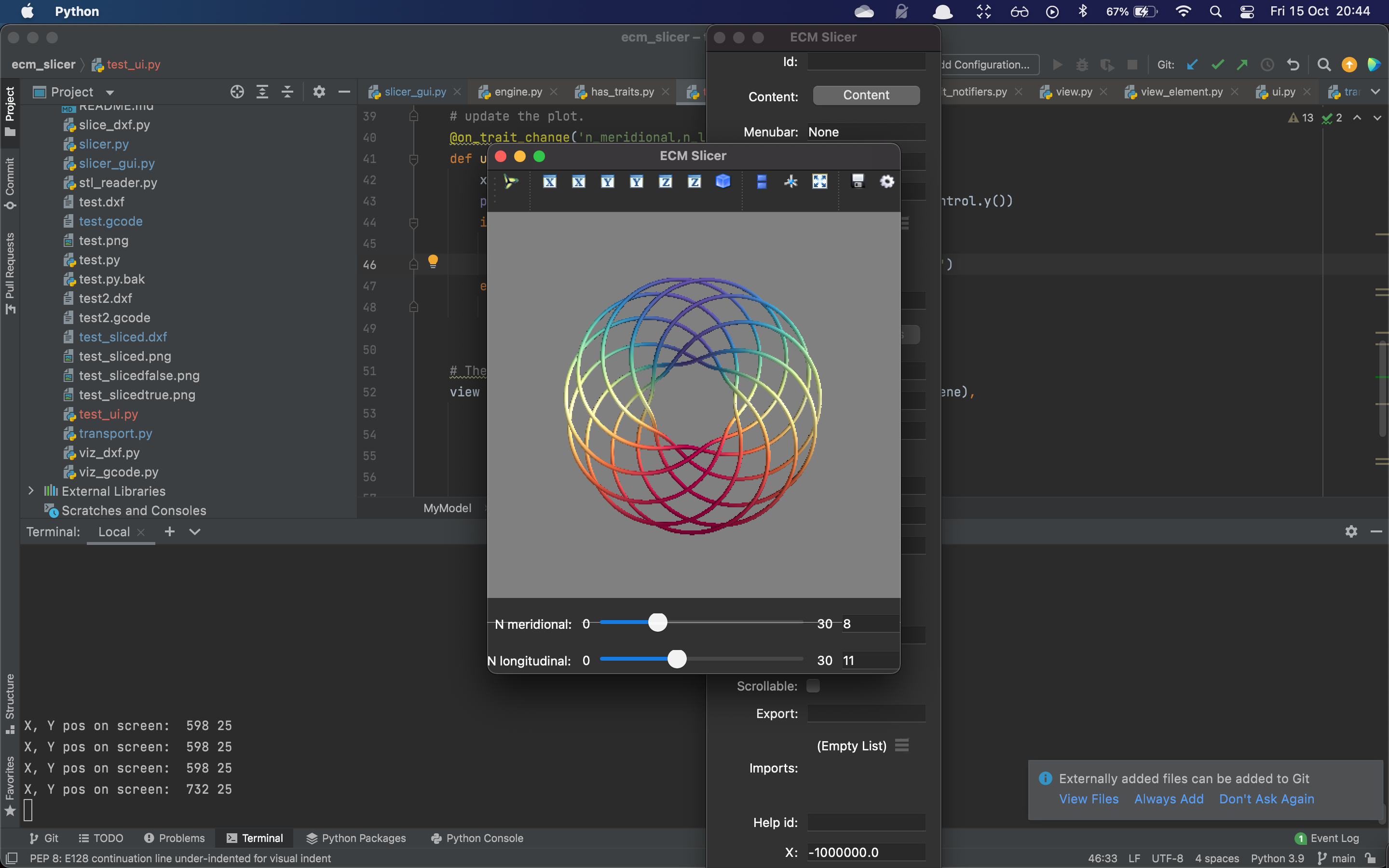Screen dimensions: 1389x868
Task: Commit changes using the Git checkmark
Action: coord(1218,64)
